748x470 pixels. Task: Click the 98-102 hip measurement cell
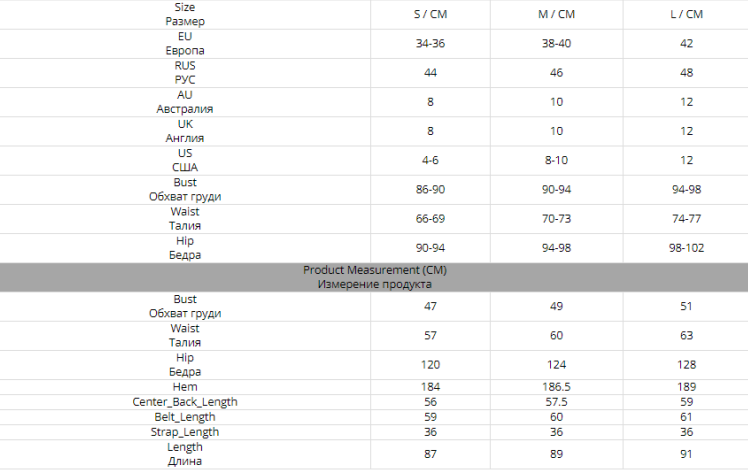tap(685, 247)
